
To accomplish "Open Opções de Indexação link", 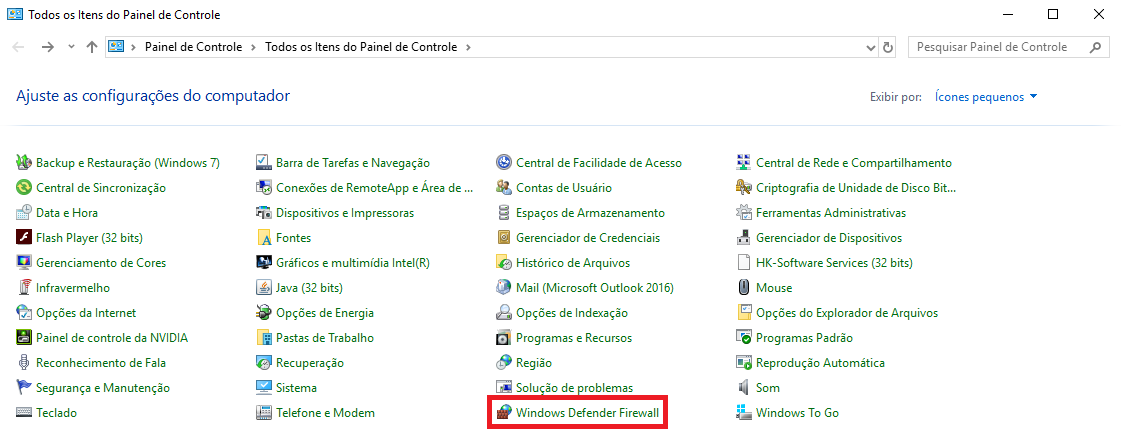I will [572, 313].
